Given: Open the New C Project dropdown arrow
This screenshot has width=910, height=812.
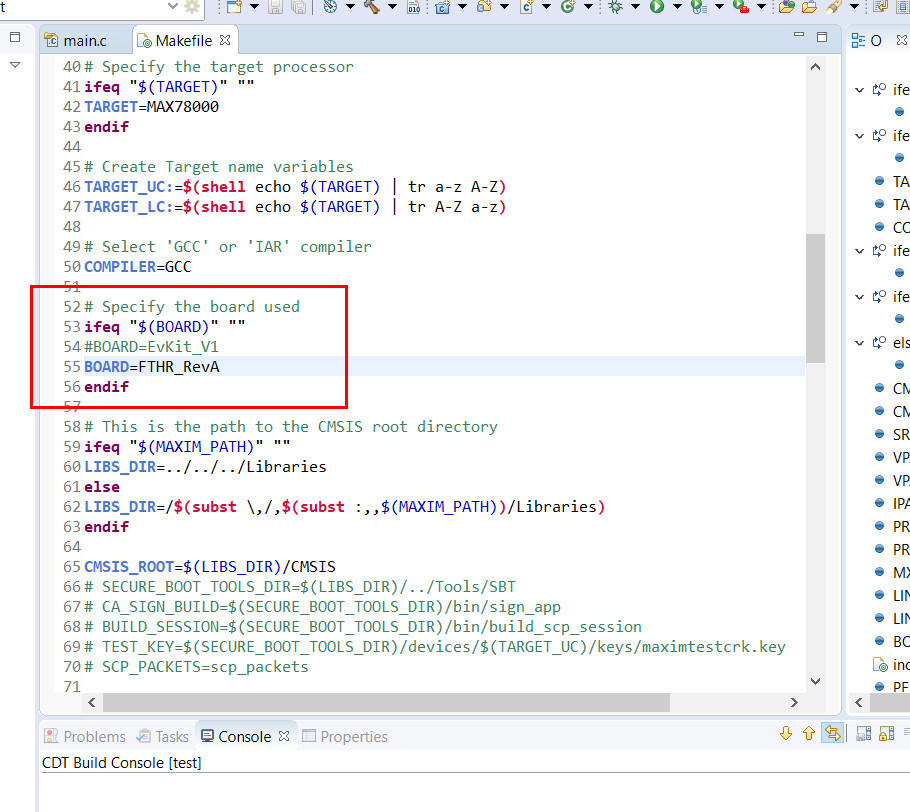Looking at the screenshot, I should pos(463,7).
